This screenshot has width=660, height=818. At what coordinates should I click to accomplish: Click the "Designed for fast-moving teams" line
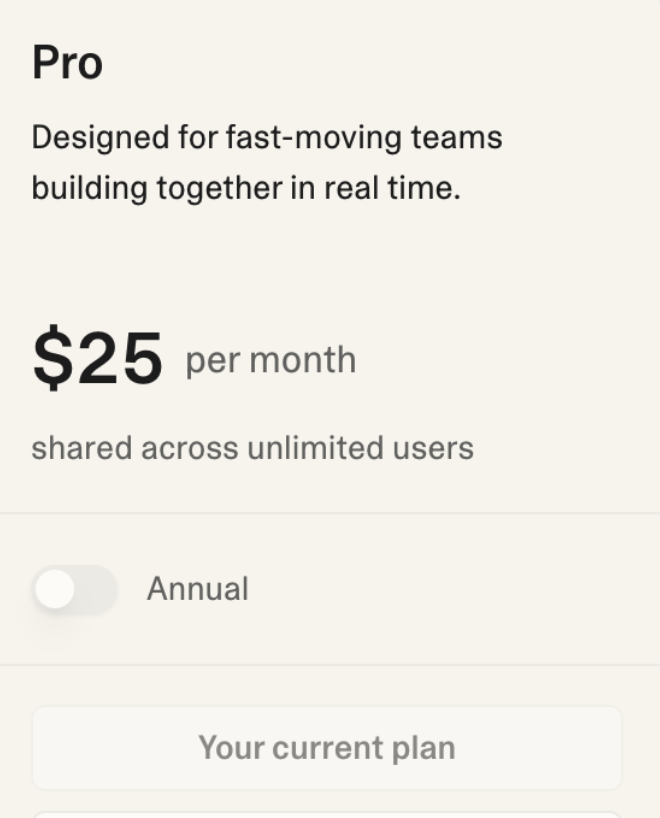click(267, 137)
